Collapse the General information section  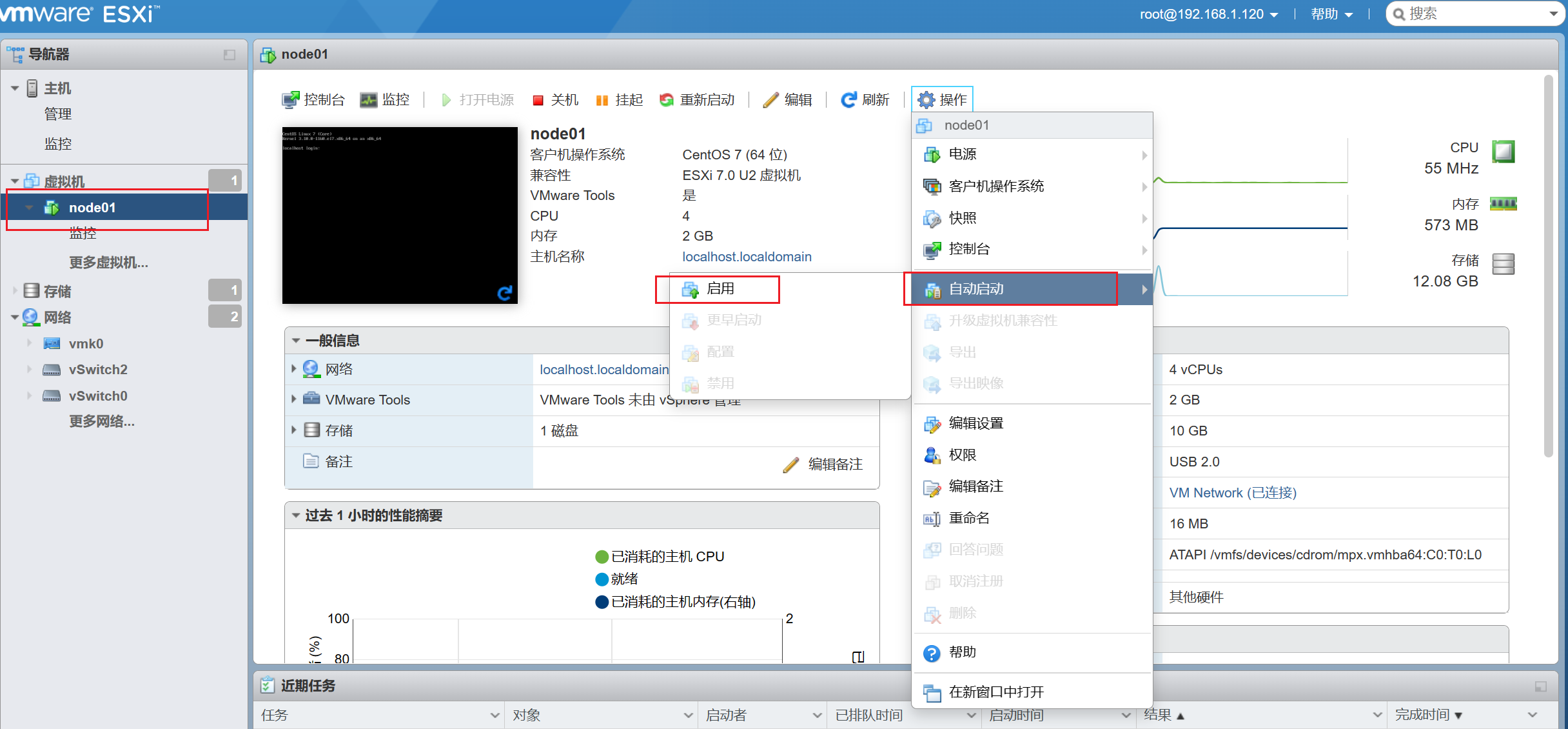[x=296, y=341]
